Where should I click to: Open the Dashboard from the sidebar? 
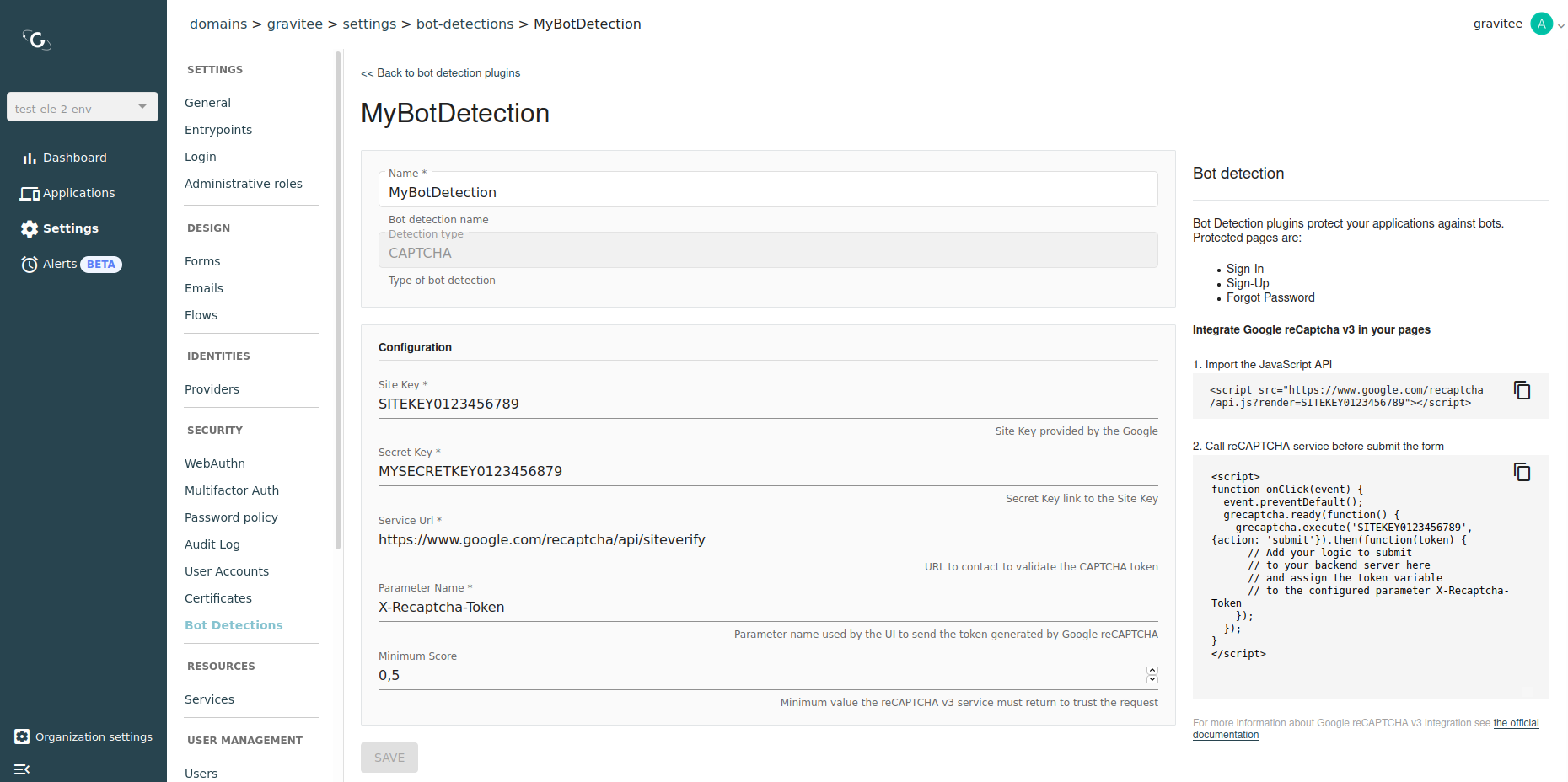tap(74, 158)
